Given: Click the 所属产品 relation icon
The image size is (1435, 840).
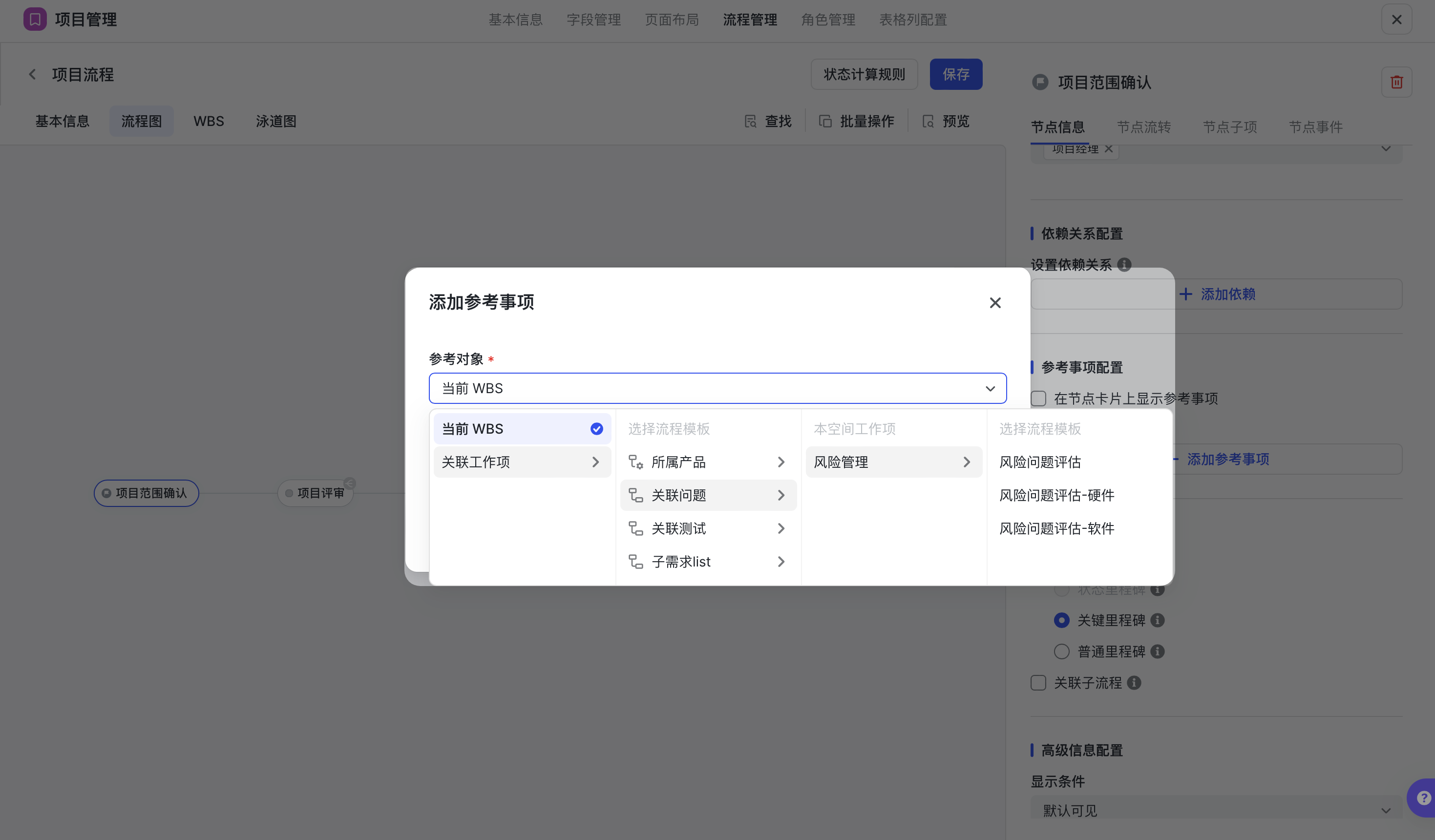Looking at the screenshot, I should 635,462.
